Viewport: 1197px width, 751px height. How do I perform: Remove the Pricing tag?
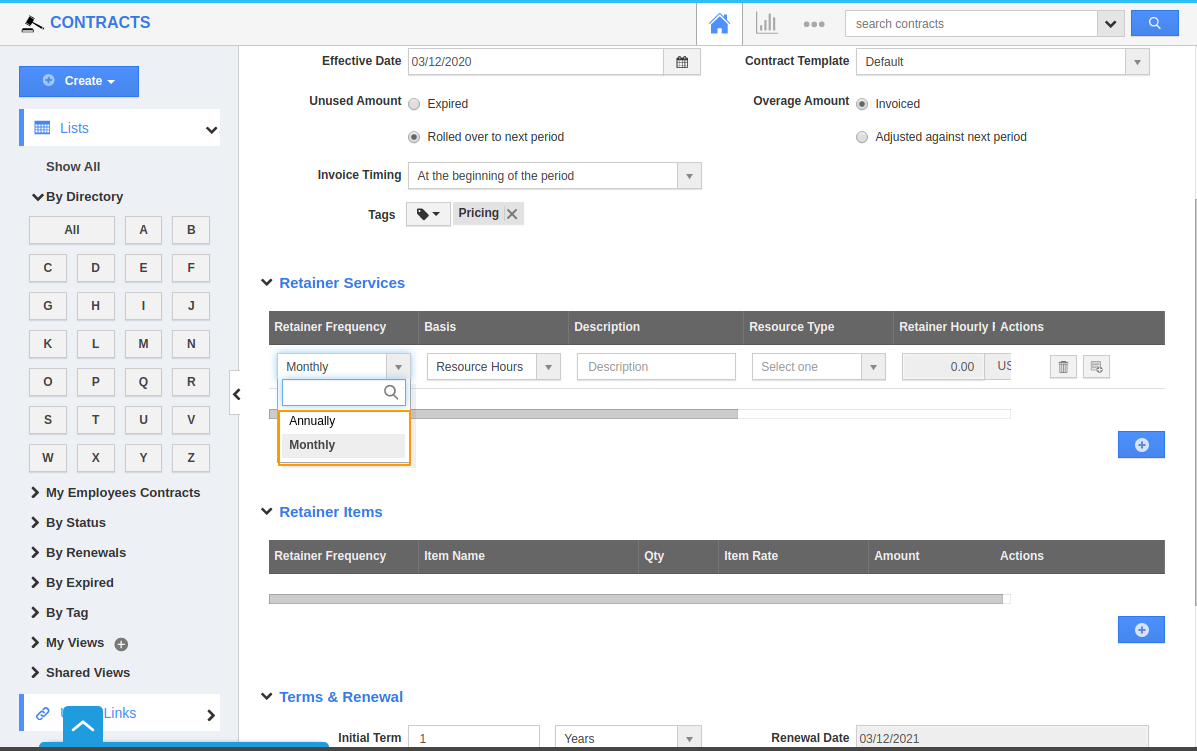512,214
